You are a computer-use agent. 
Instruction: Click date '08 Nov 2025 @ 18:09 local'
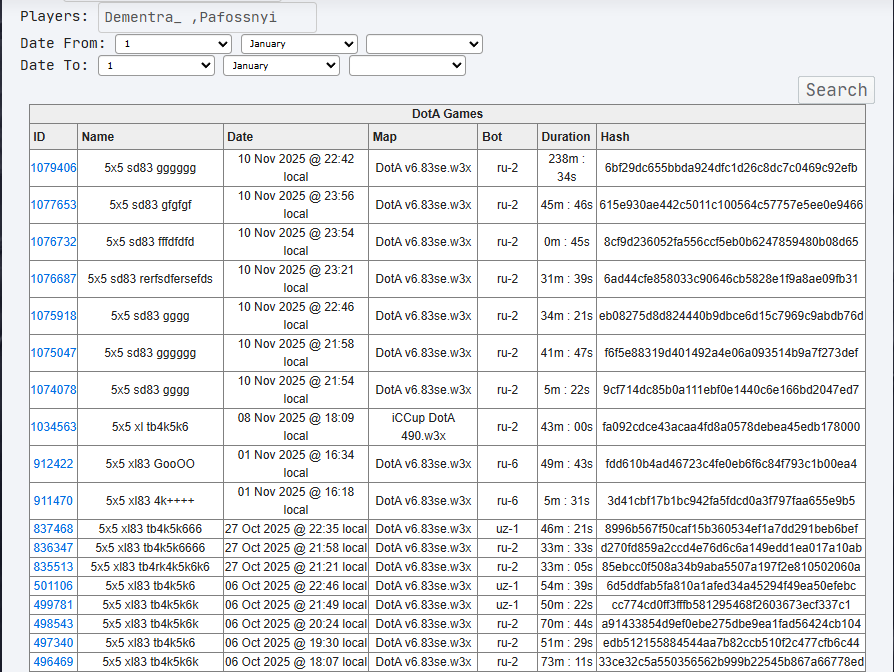(x=296, y=427)
